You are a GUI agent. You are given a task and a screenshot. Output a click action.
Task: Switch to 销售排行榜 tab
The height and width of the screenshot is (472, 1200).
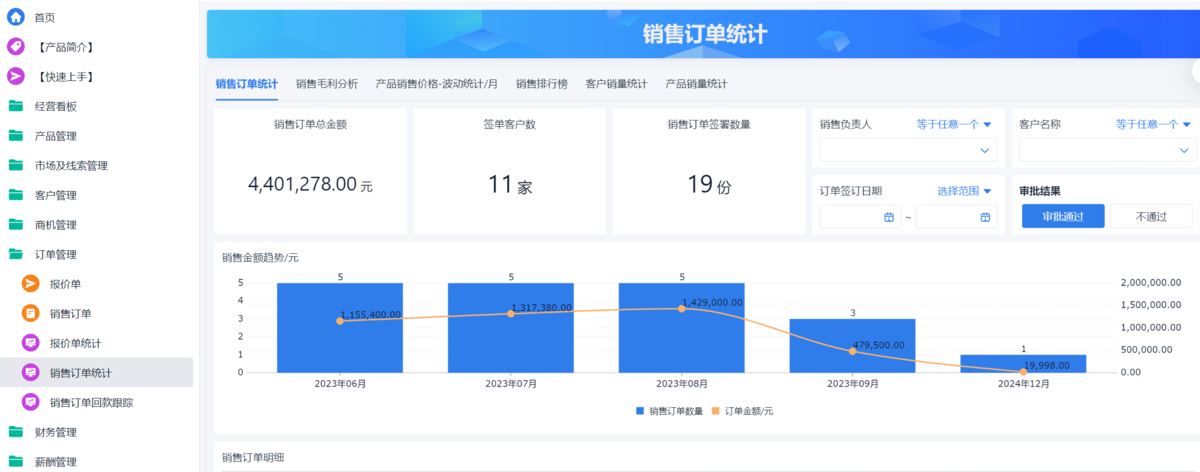click(542, 84)
